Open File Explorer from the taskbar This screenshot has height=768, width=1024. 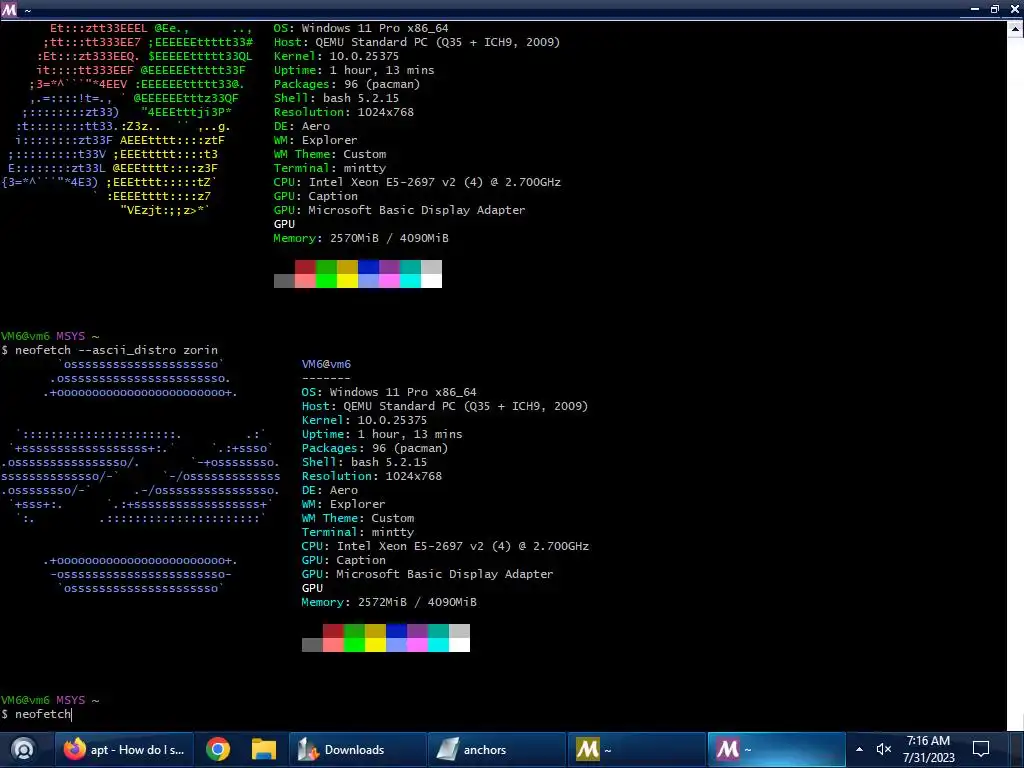point(264,750)
